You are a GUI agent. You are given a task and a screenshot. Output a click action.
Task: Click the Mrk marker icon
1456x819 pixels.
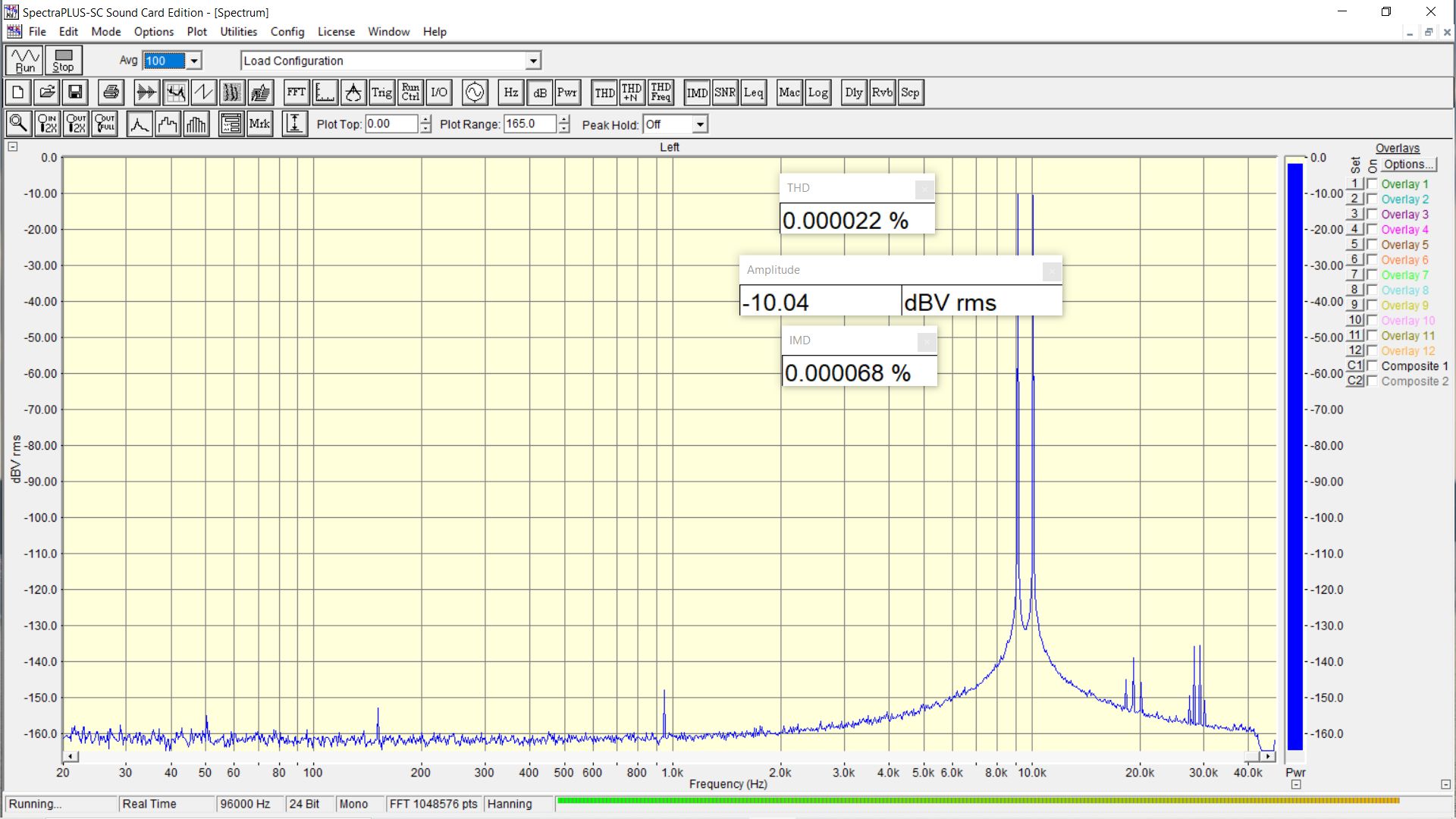[x=259, y=124]
